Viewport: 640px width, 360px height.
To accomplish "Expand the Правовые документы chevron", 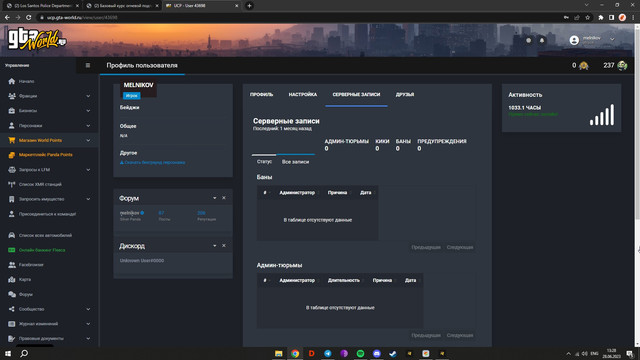I will click(x=88, y=338).
